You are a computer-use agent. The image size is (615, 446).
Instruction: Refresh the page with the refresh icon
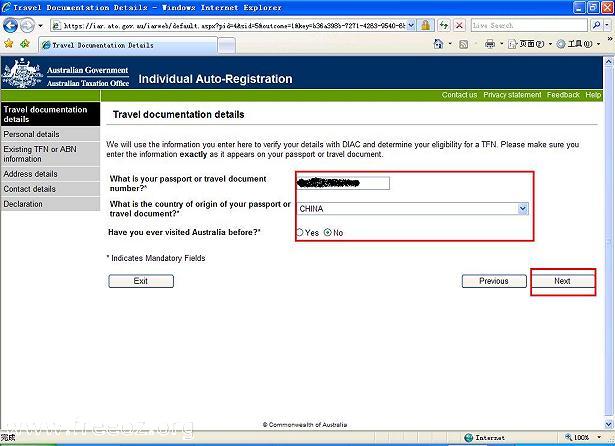click(x=444, y=26)
